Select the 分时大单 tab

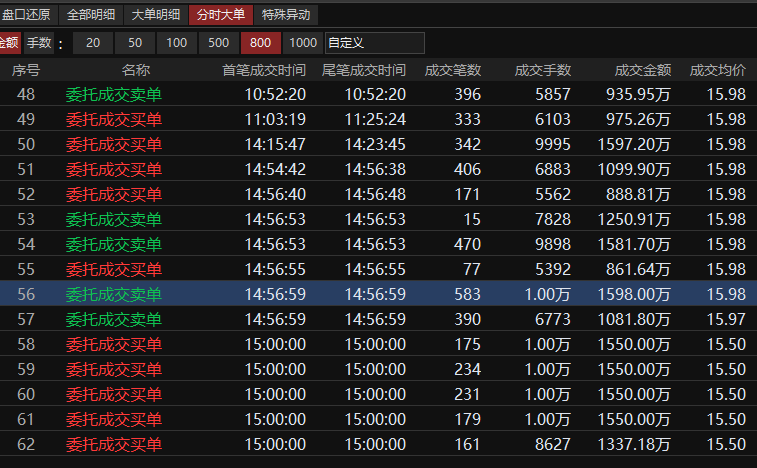pos(221,15)
